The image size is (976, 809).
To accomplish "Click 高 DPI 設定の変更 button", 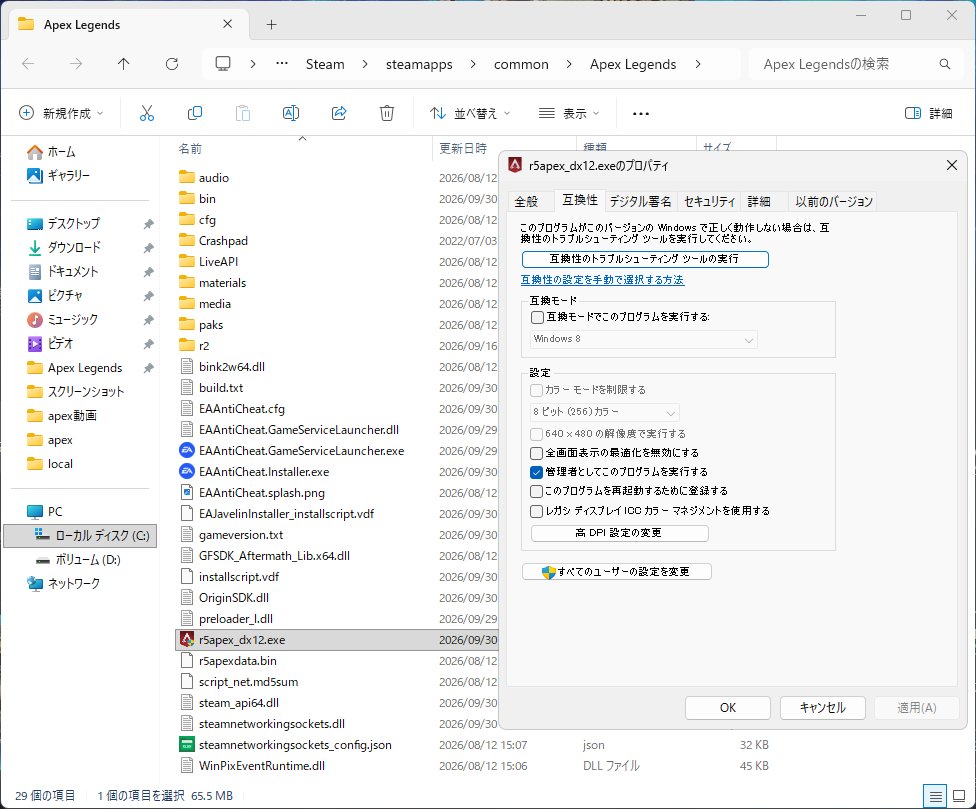I will (619, 533).
